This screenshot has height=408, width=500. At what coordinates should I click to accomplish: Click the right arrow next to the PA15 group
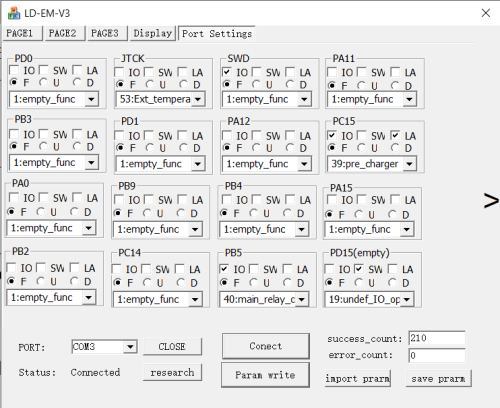491,201
